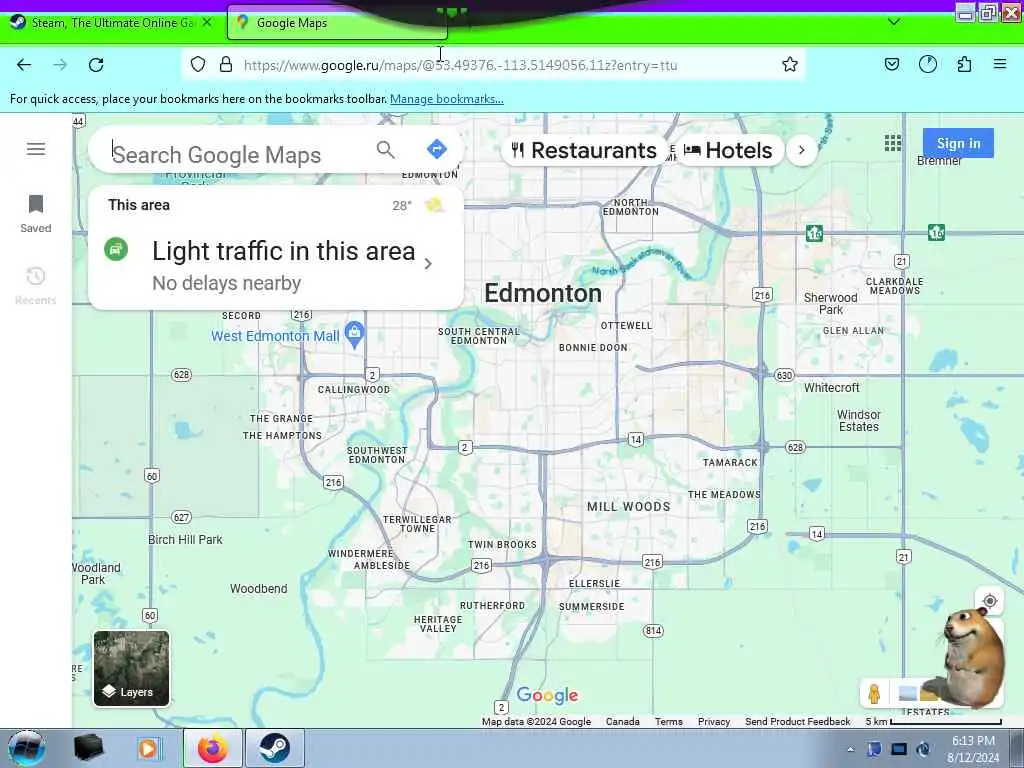This screenshot has height=768, width=1024.
Task: Click the Restaurants category chip
Action: [584, 150]
